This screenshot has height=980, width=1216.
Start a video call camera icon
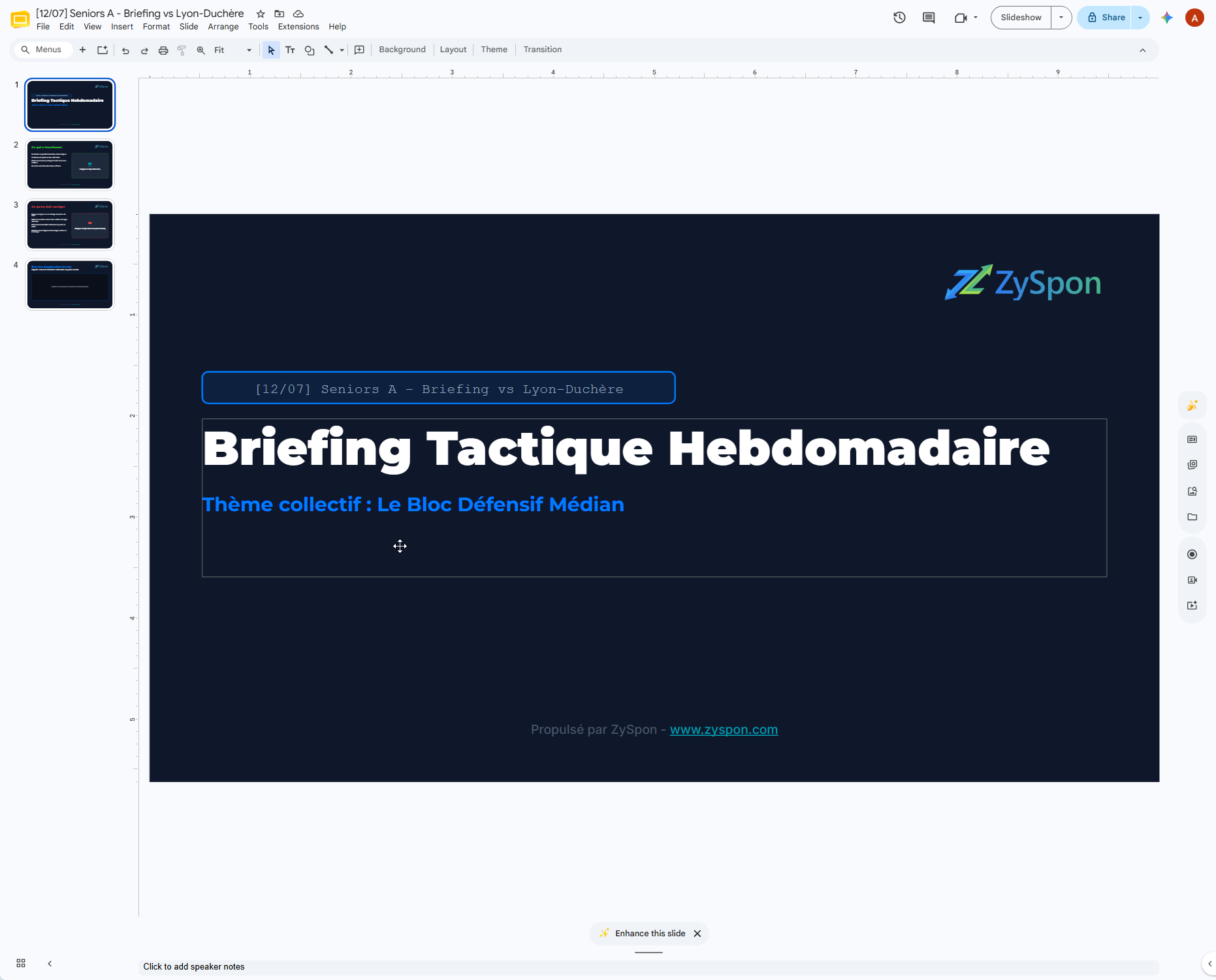(960, 18)
